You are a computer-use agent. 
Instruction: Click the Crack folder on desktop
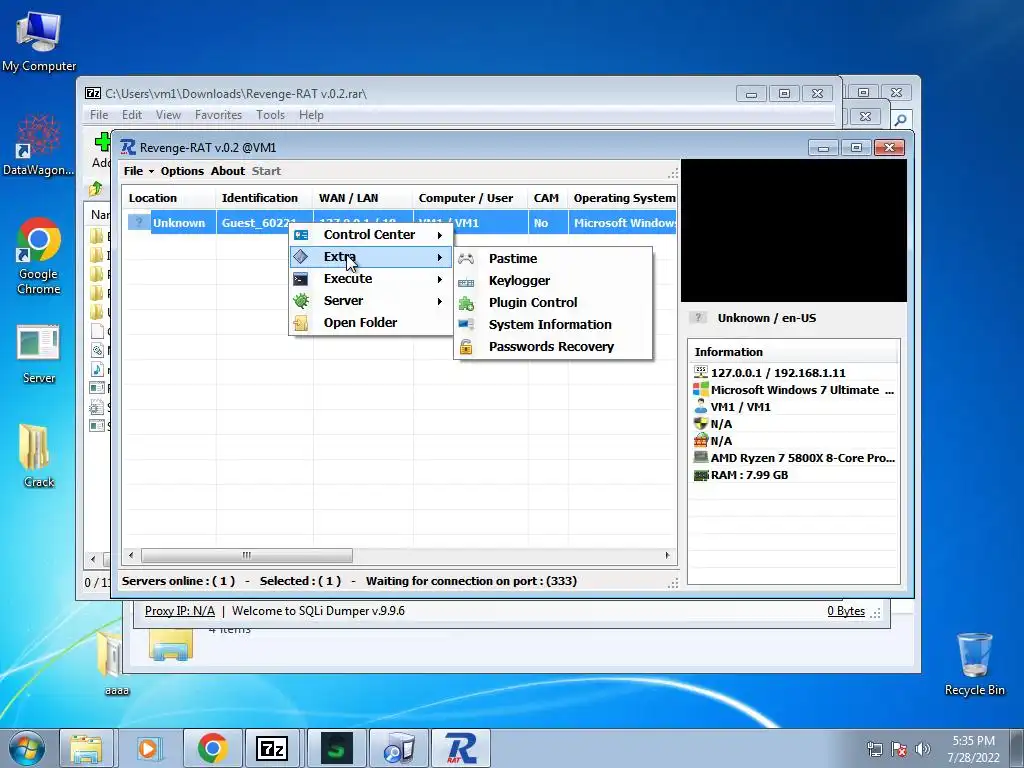coord(39,456)
